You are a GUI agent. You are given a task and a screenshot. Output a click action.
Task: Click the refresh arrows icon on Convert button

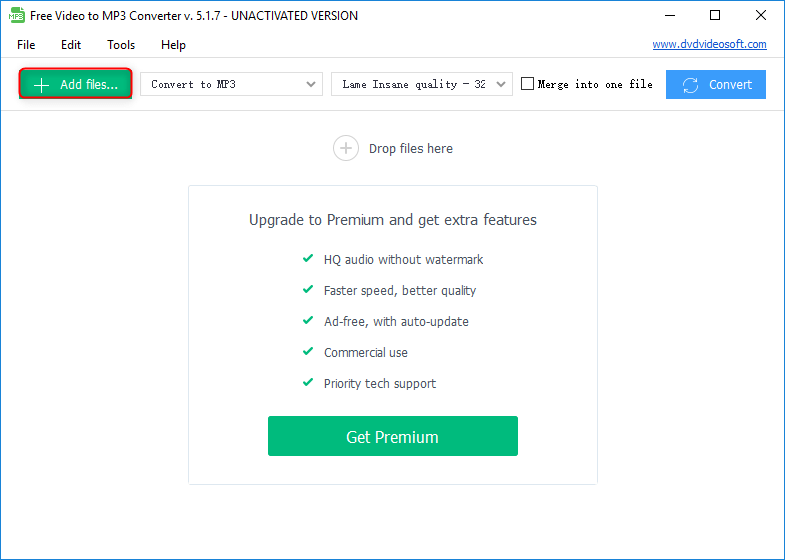(690, 85)
